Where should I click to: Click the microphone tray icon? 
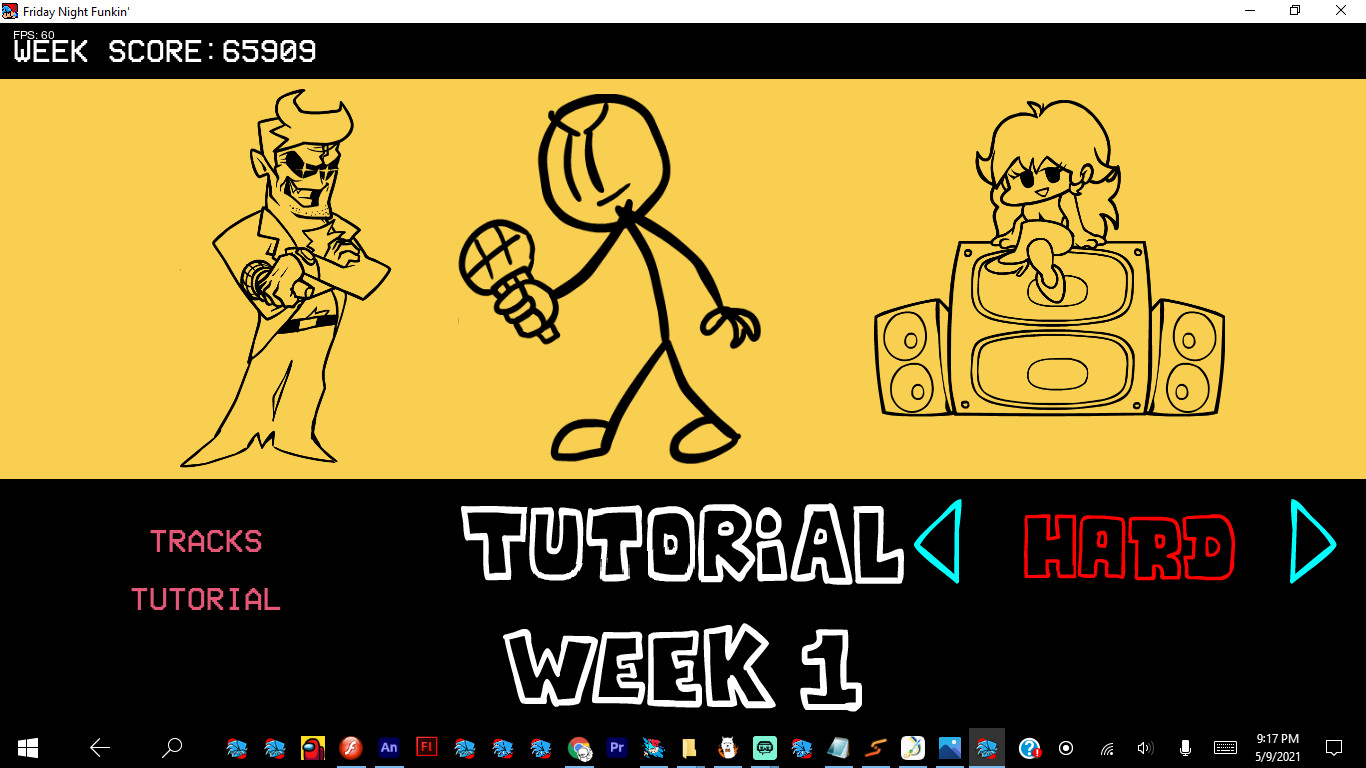pos(1185,748)
